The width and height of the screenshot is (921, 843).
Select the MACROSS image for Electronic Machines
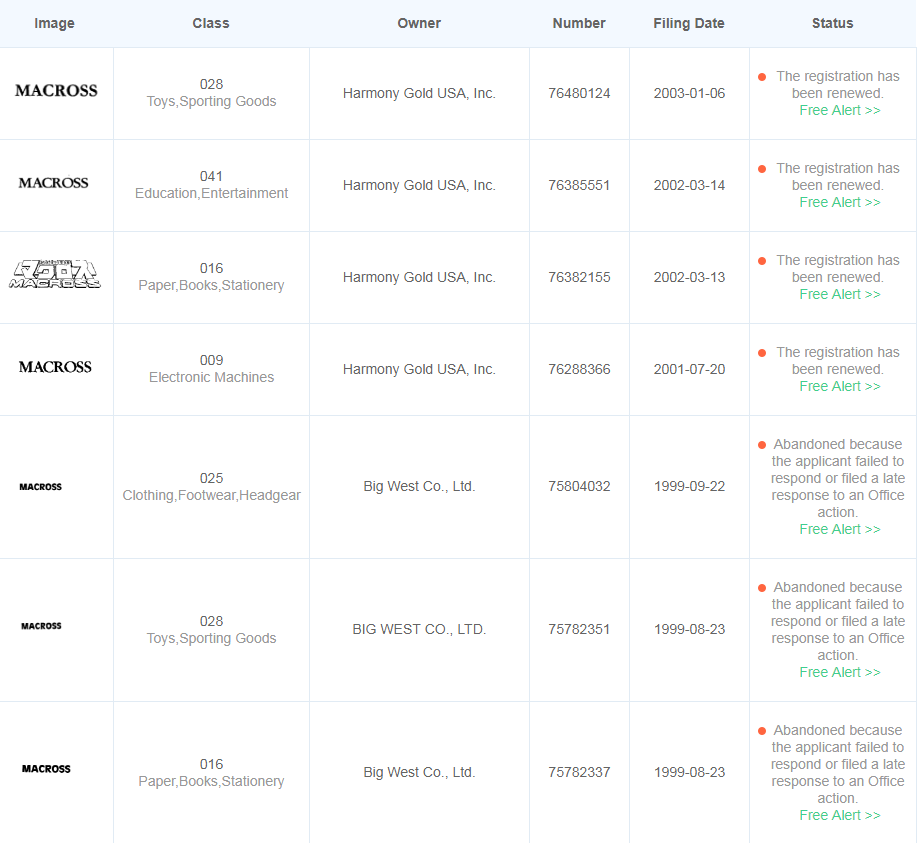tap(55, 367)
